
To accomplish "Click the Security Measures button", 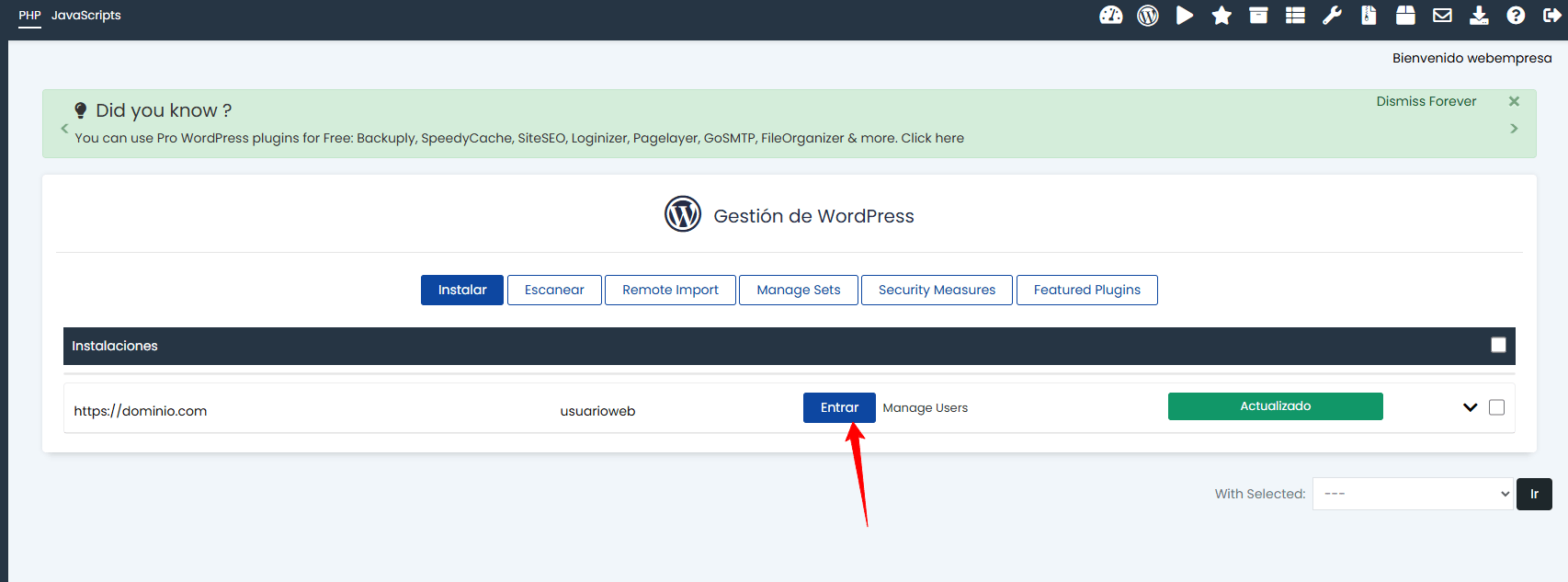I will (937, 290).
